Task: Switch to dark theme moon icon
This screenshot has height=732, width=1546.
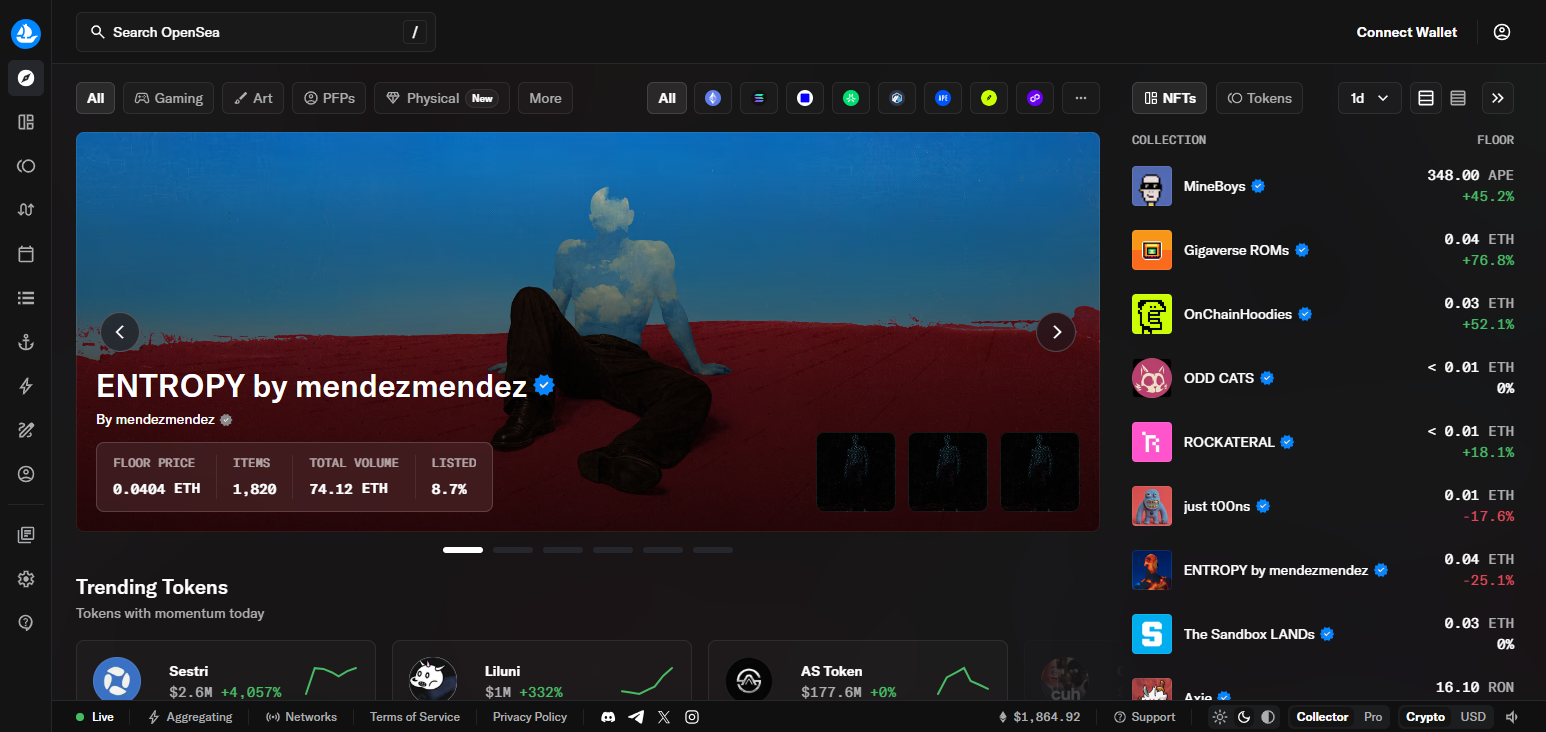Action: (1244, 717)
